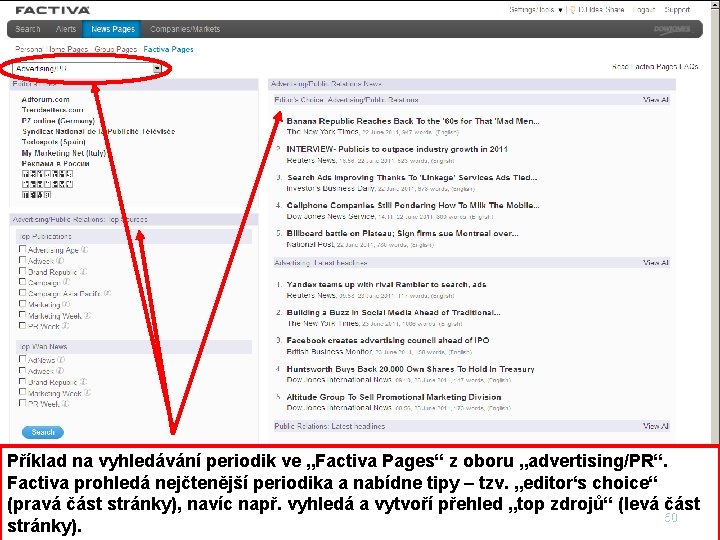Select the Factiva Pages subtab
This screenshot has width=720, height=540.
[x=168, y=49]
